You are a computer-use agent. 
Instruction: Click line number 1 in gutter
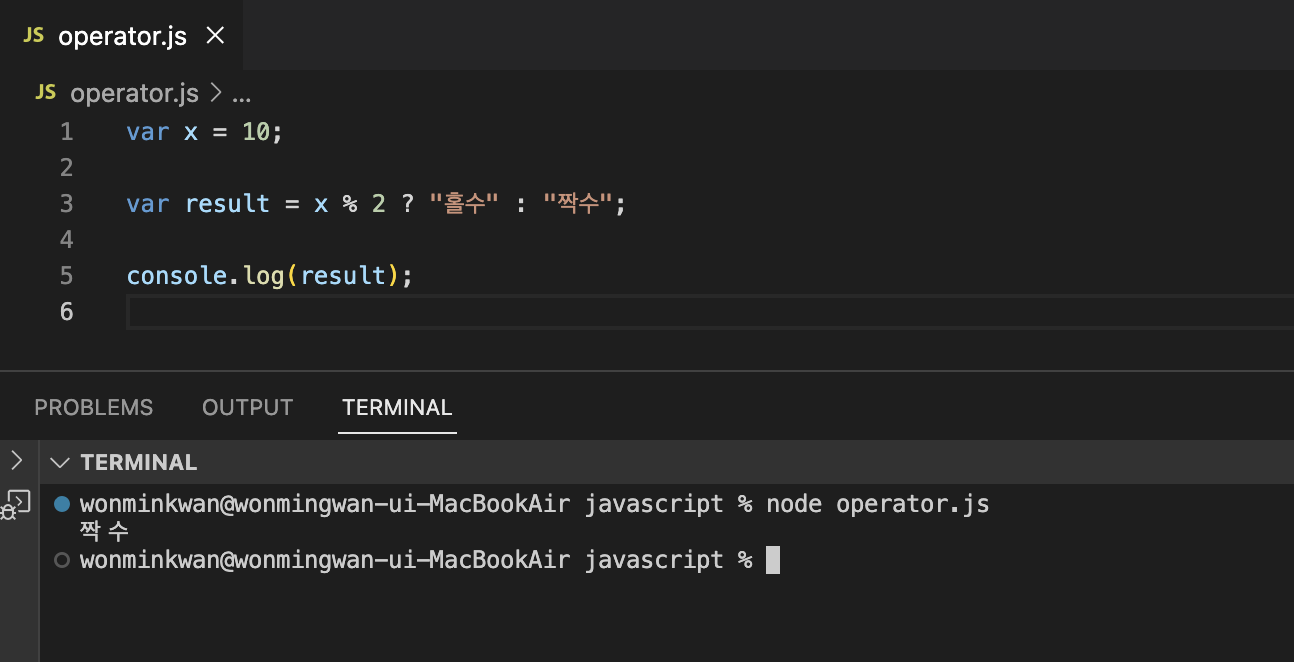(66, 131)
